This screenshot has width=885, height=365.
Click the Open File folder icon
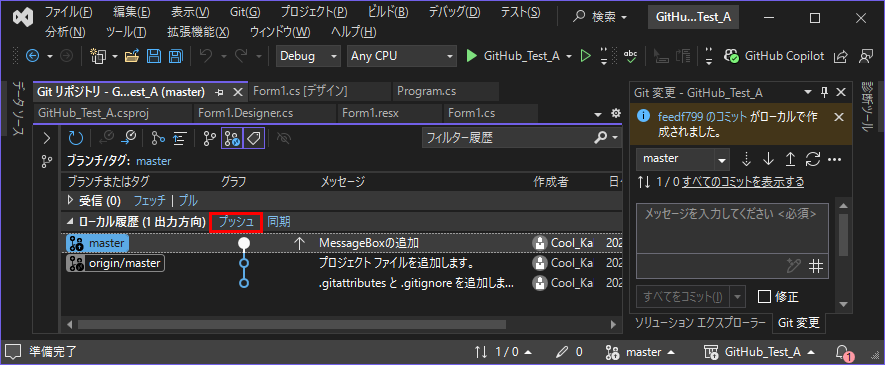[132, 56]
